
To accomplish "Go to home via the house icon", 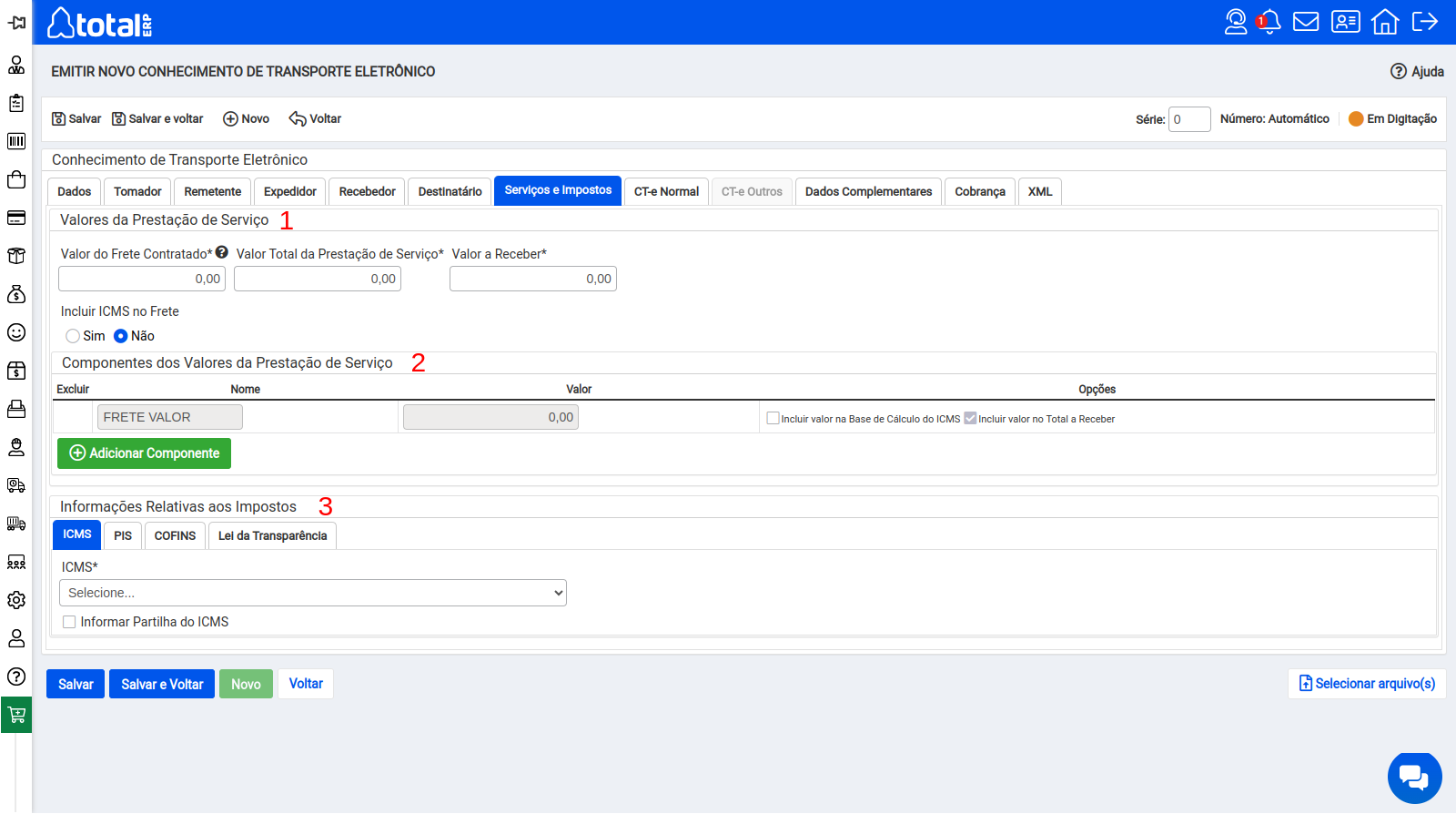I will [1385, 22].
